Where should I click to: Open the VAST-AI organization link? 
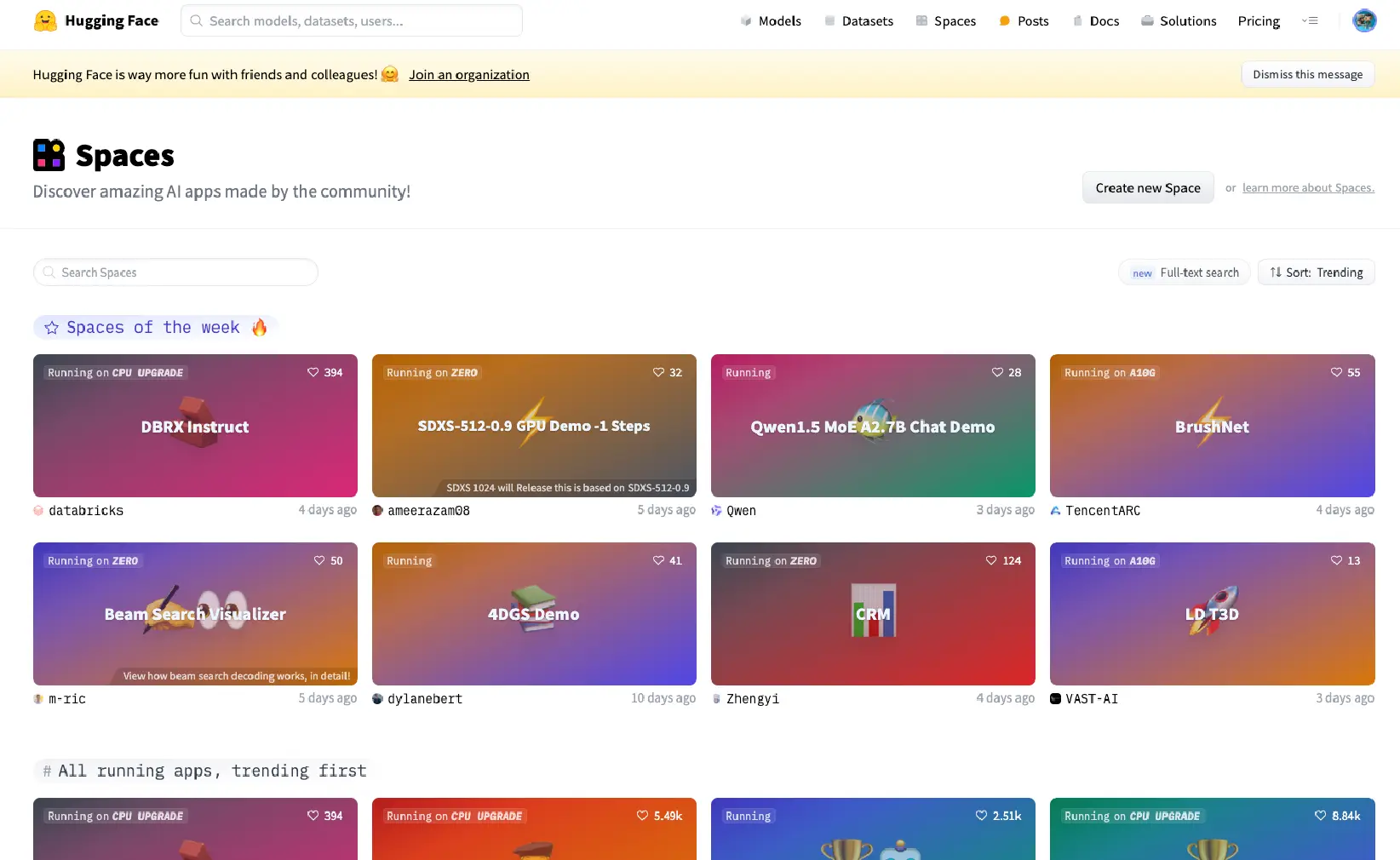coord(1092,699)
